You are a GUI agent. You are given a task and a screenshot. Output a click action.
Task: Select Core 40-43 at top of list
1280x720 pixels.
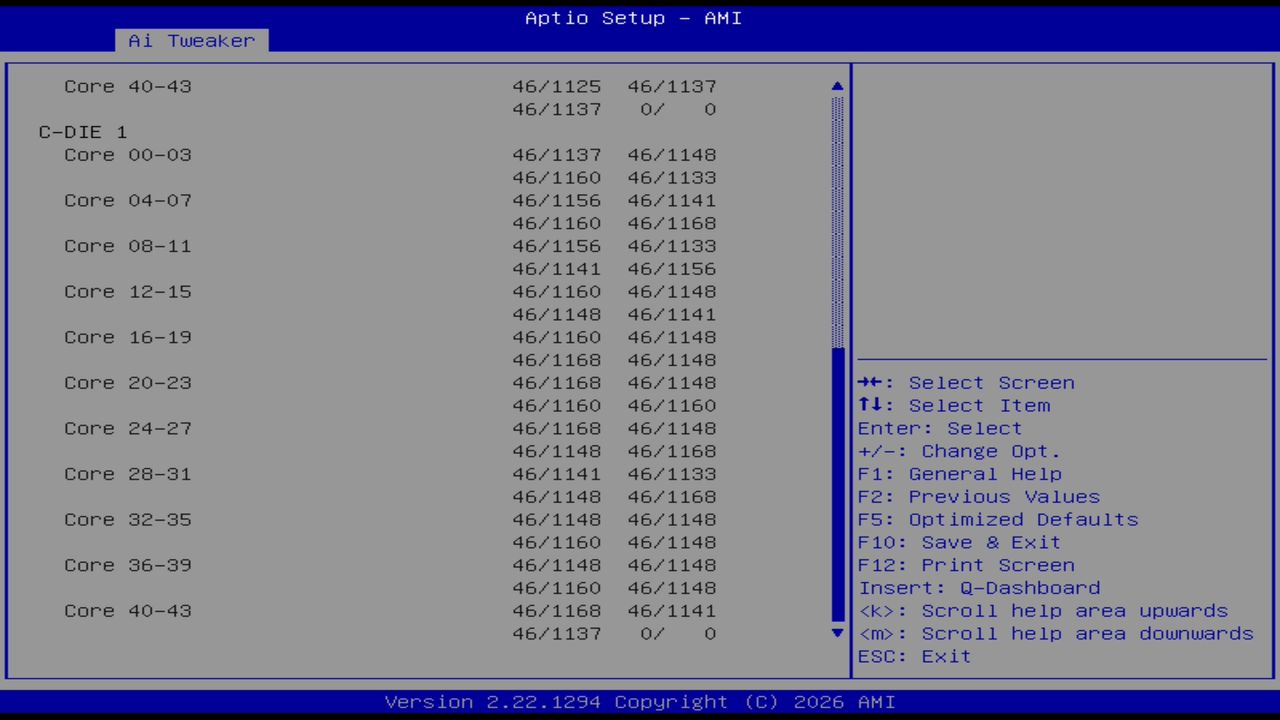(x=127, y=86)
